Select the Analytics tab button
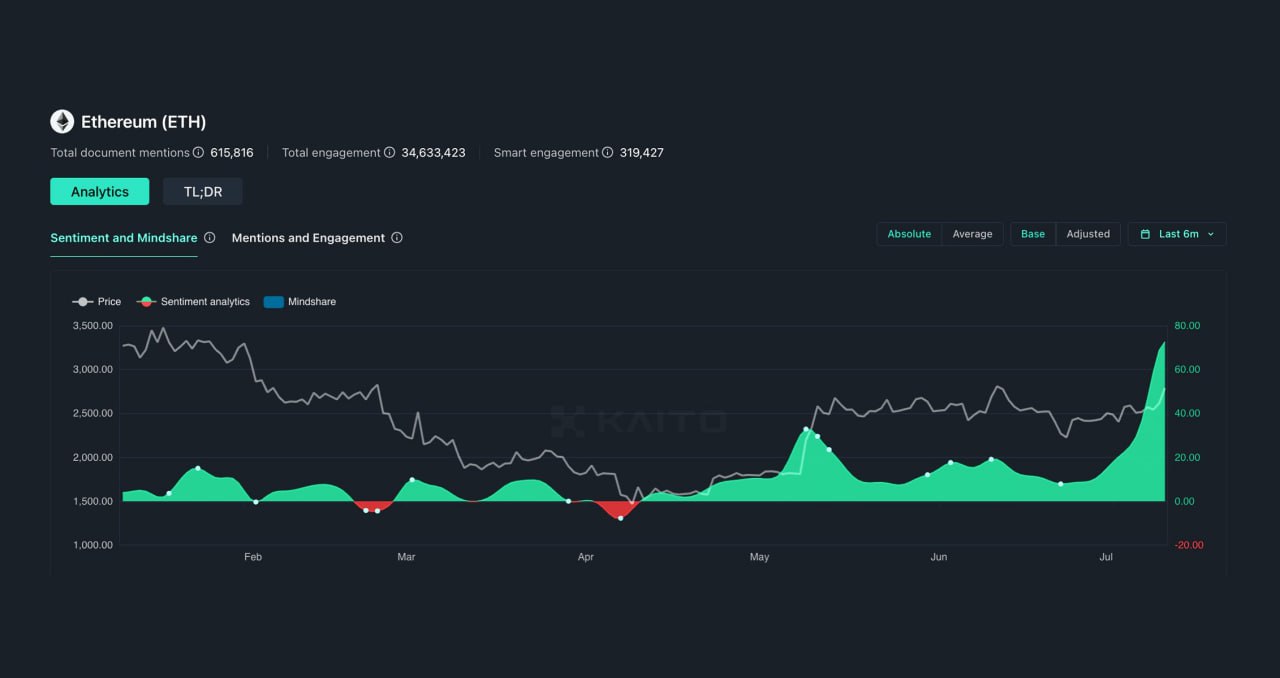The width and height of the screenshot is (1280, 678). [x=100, y=192]
